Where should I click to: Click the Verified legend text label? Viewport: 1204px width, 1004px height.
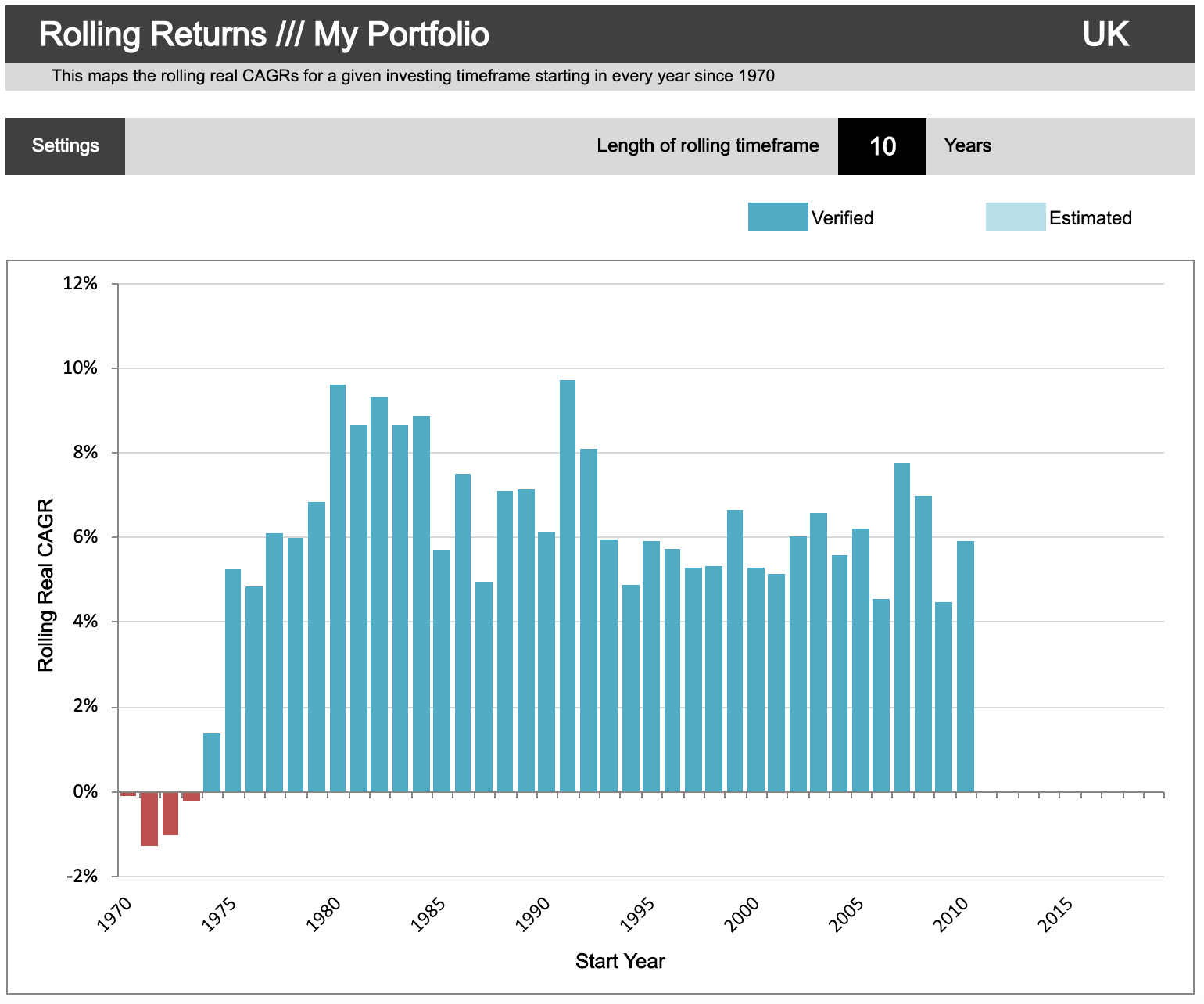(x=842, y=218)
